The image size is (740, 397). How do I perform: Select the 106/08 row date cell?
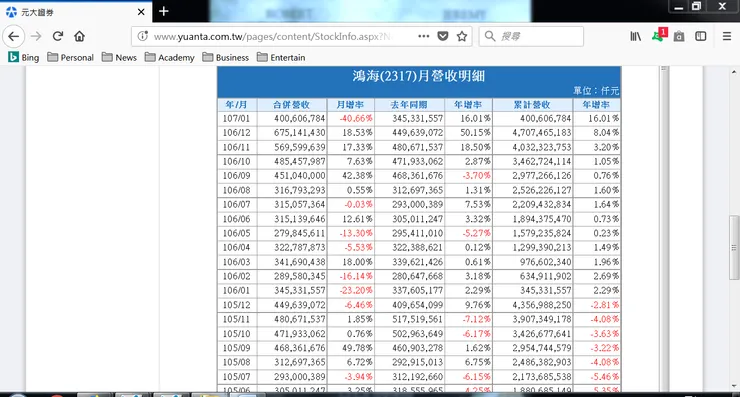tap(236, 190)
